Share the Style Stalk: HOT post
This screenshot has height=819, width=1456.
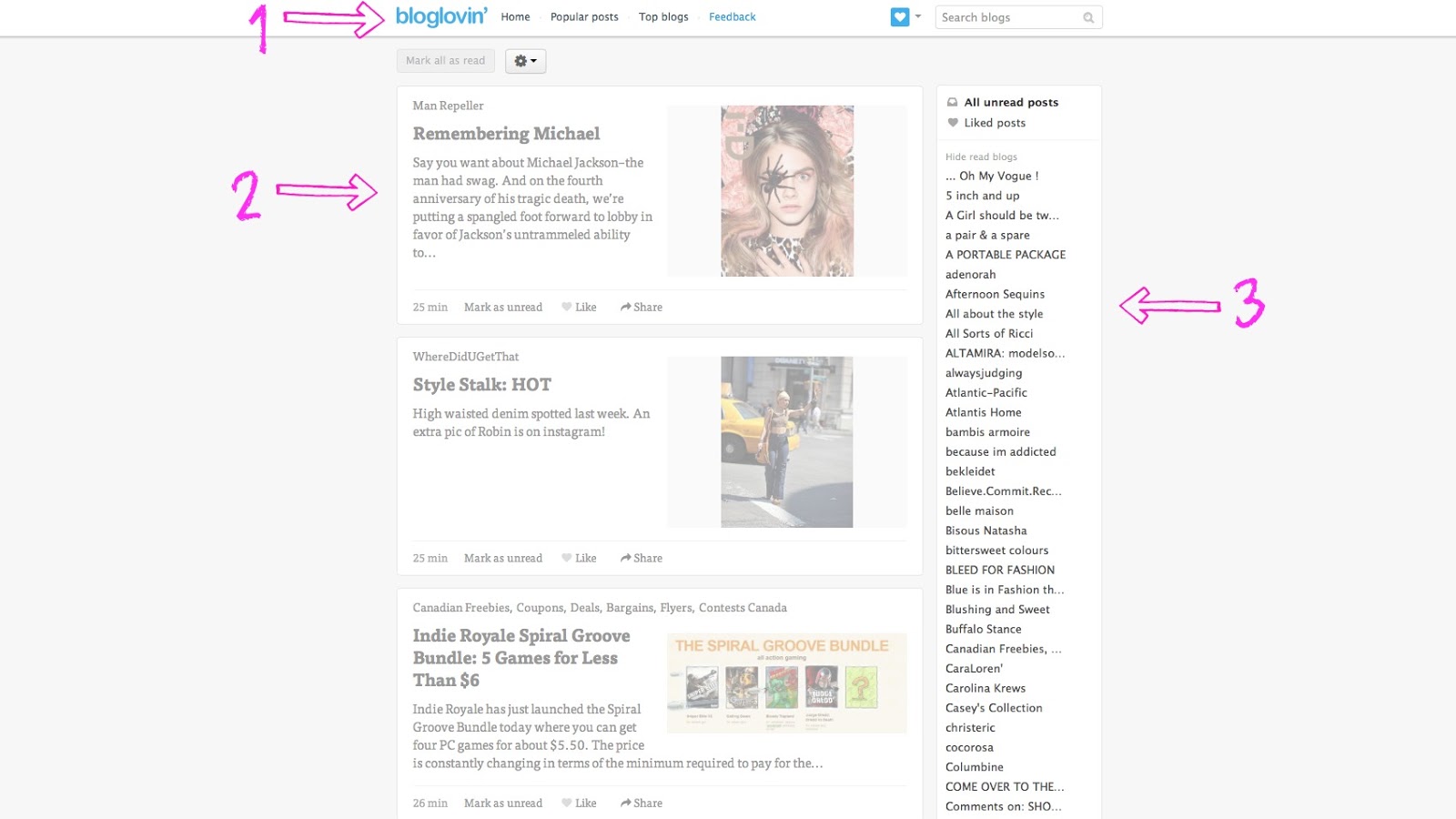pos(642,559)
